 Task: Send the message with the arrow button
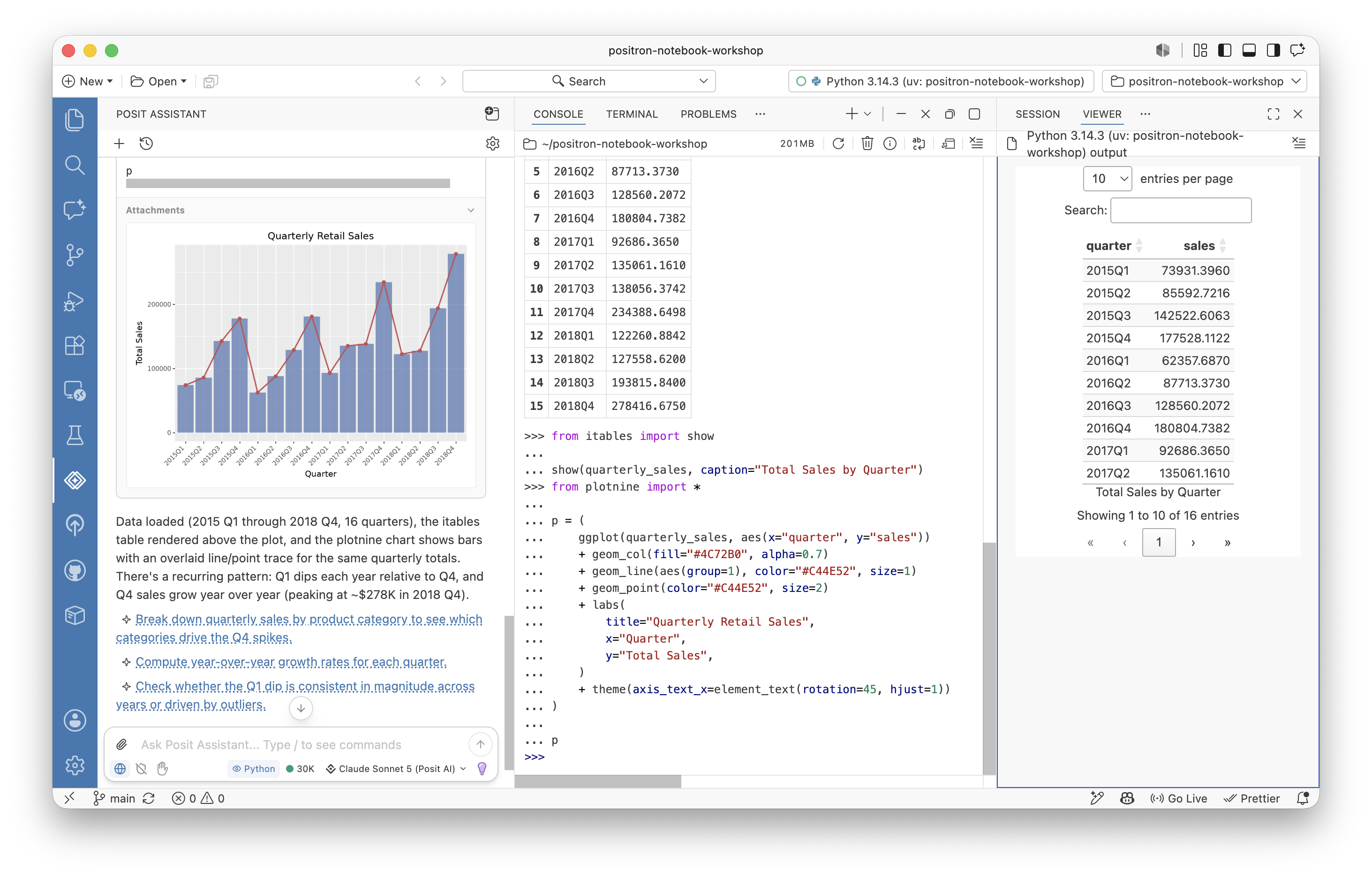[x=480, y=745]
